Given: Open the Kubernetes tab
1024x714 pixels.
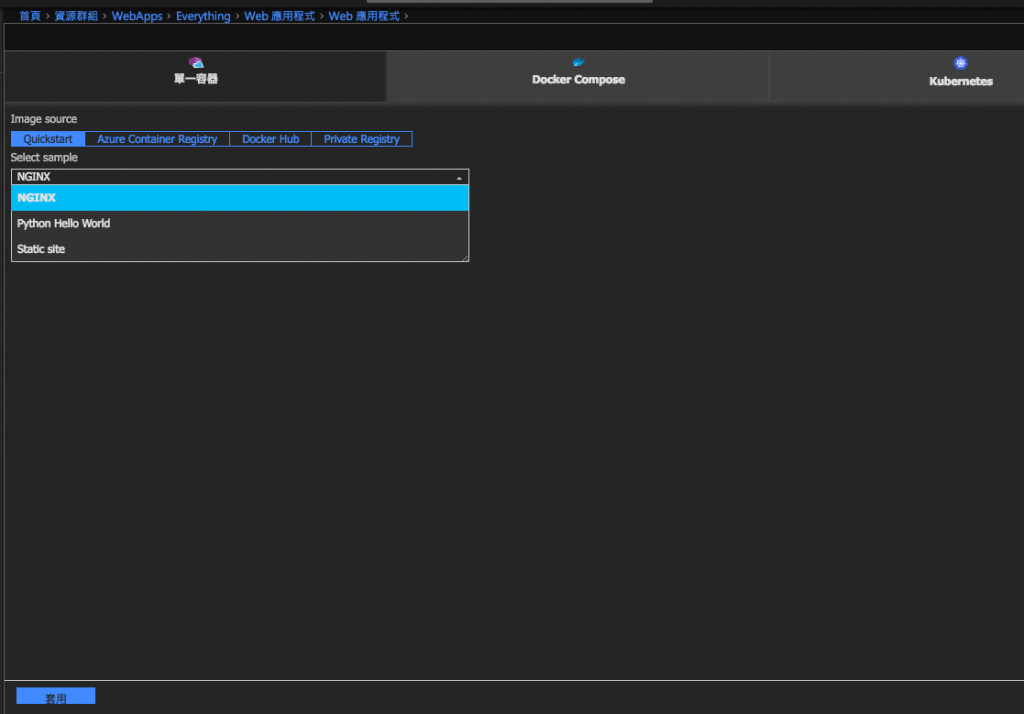Looking at the screenshot, I should coord(961,77).
